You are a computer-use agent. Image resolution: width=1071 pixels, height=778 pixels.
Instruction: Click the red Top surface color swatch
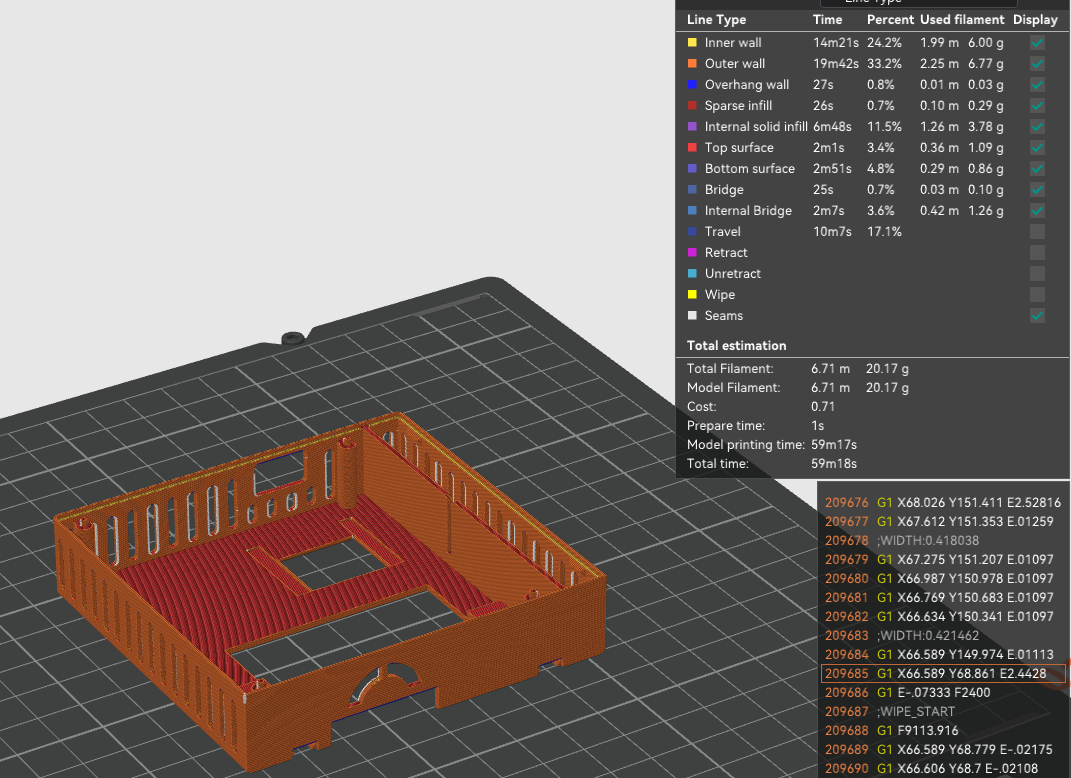(692, 148)
